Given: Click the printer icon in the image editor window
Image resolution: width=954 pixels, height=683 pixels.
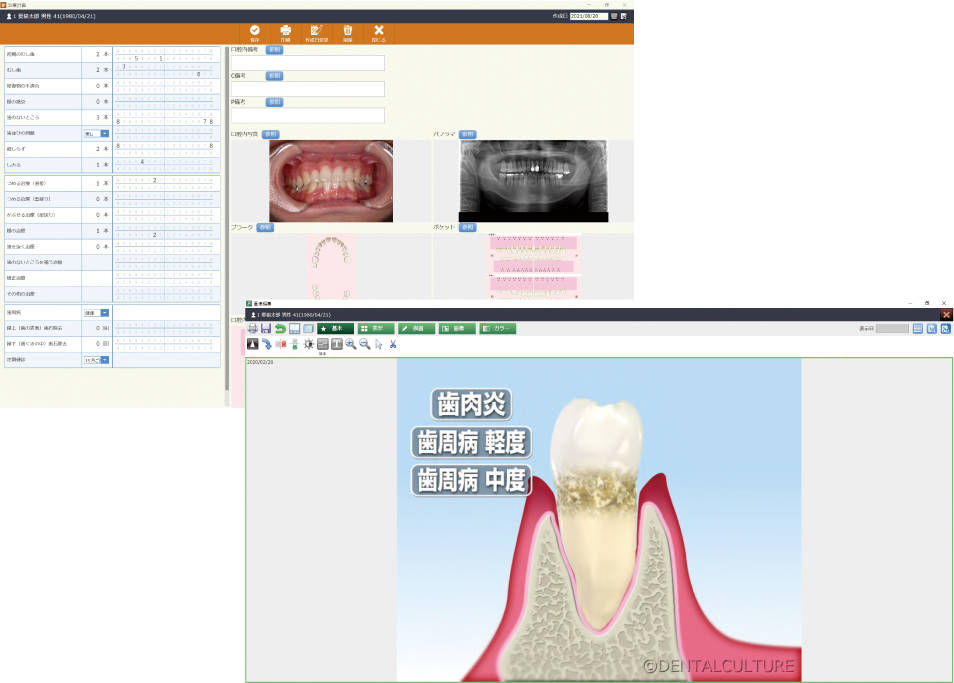Looking at the screenshot, I should (x=252, y=328).
